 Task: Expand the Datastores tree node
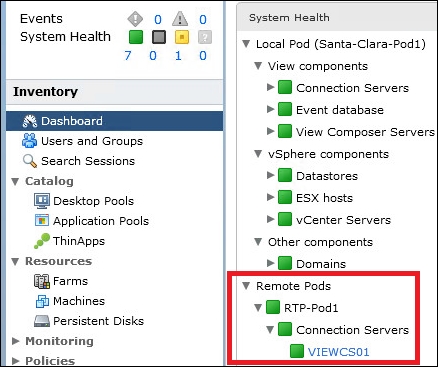point(271,175)
